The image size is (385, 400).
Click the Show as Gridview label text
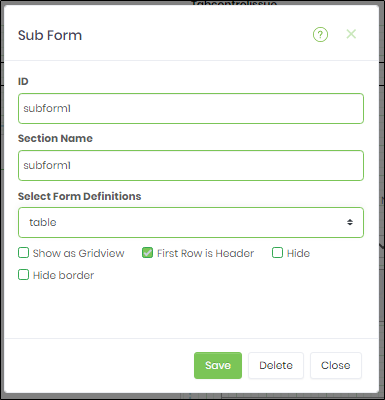click(x=79, y=253)
